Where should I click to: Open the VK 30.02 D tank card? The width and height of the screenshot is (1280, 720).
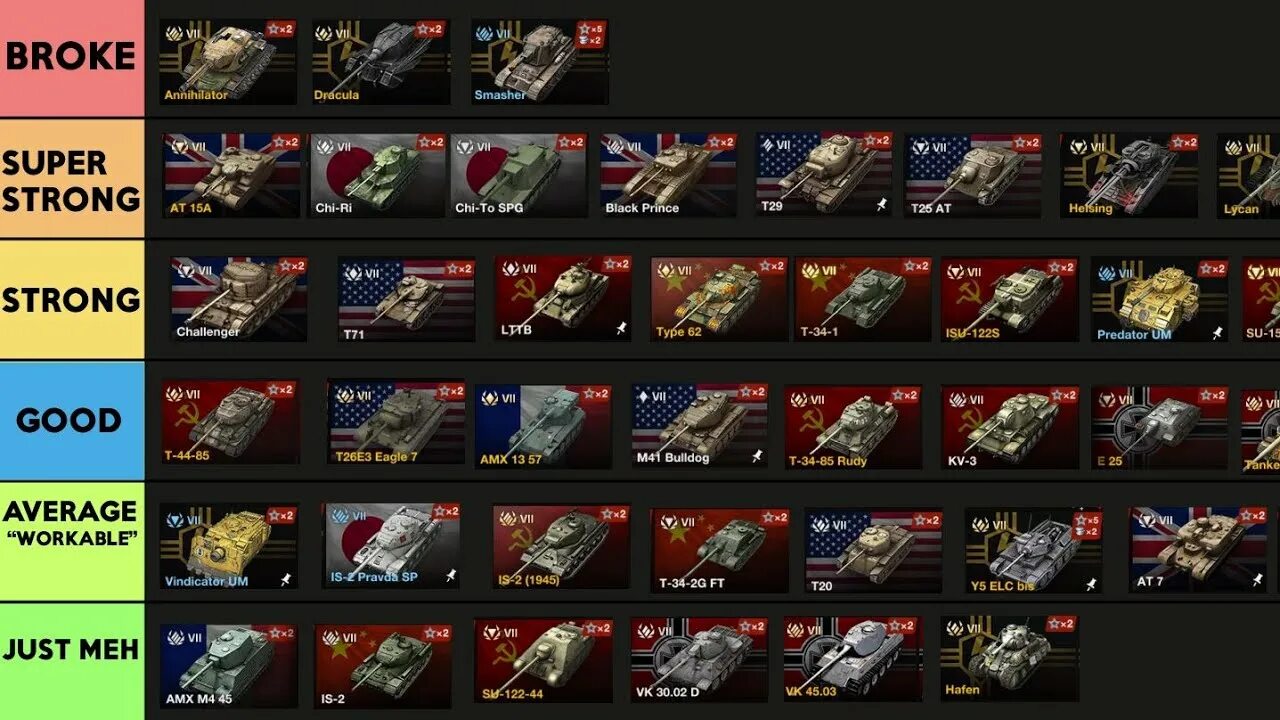[x=699, y=659]
